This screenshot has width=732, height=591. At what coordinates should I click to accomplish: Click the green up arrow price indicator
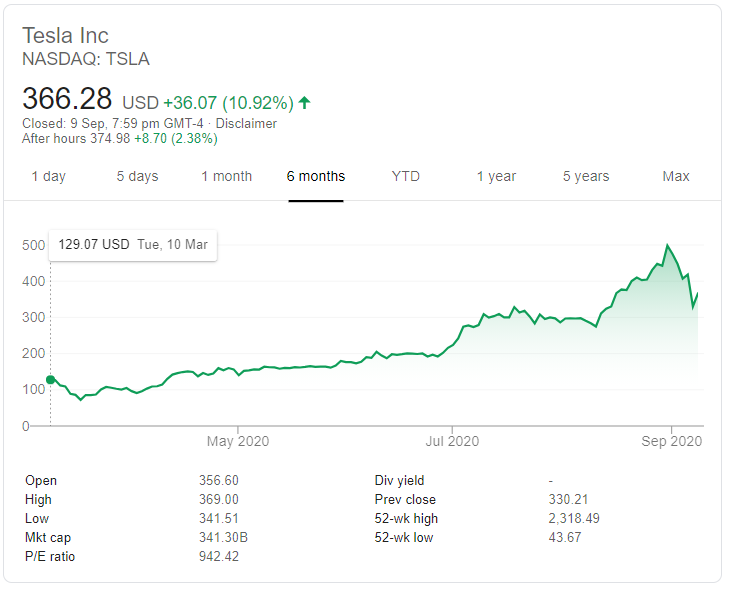[304, 102]
